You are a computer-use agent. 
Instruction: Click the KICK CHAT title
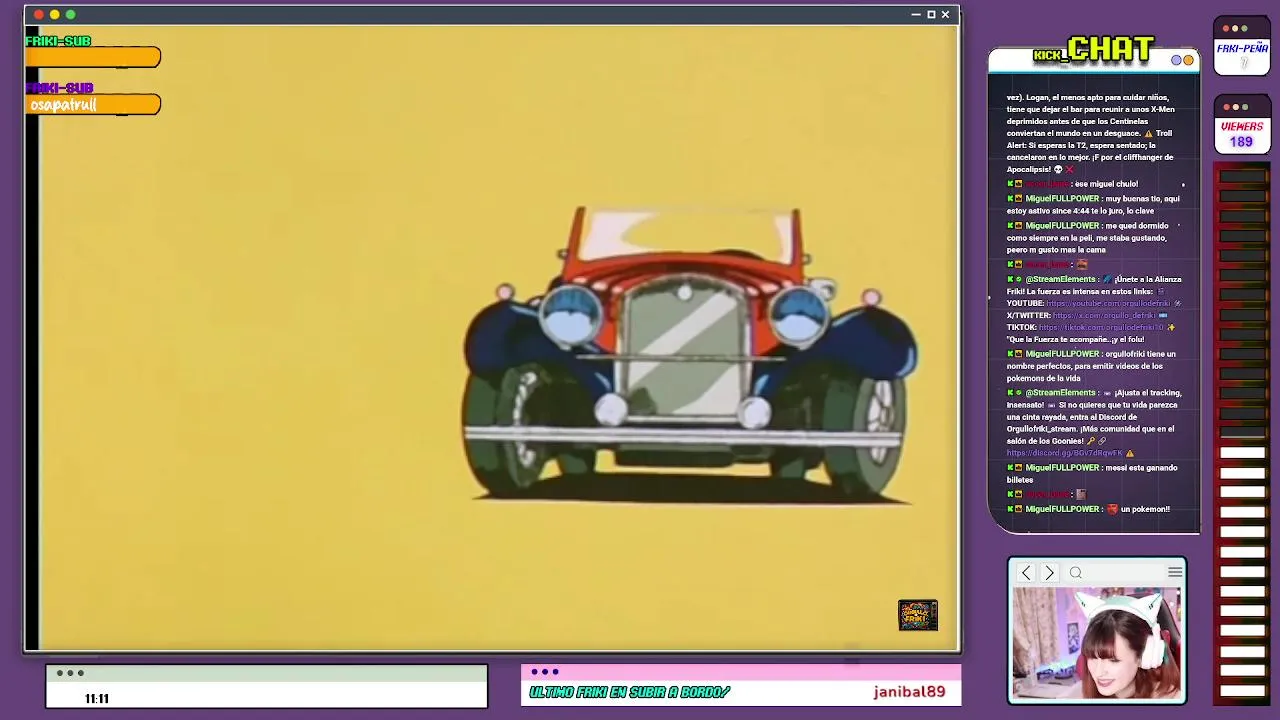coord(1094,50)
